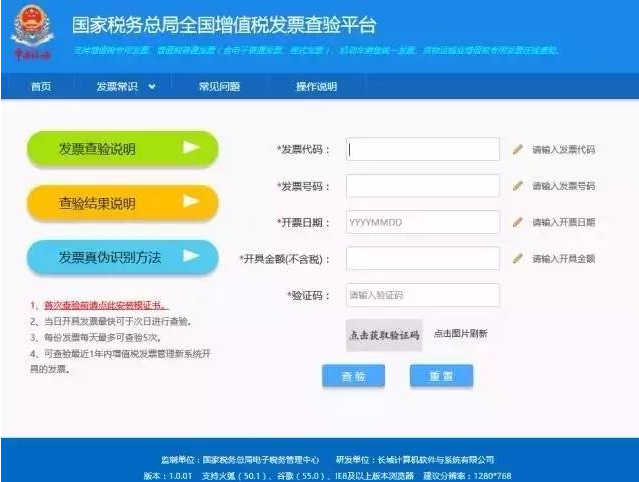The image size is (639, 482).
Task: Open the 首页 menu item
Action: coord(41,86)
